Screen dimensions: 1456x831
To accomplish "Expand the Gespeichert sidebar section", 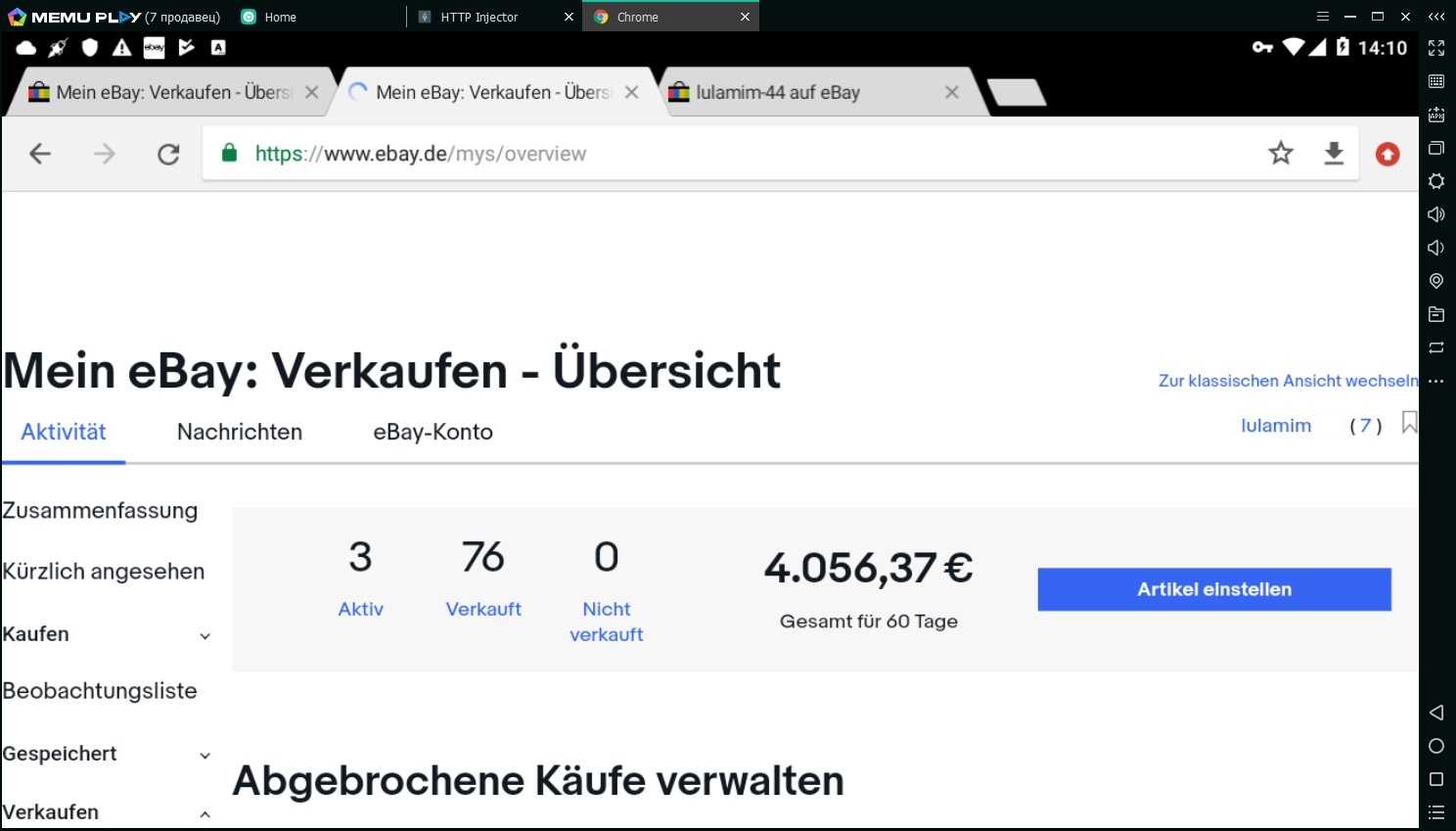I will point(205,756).
